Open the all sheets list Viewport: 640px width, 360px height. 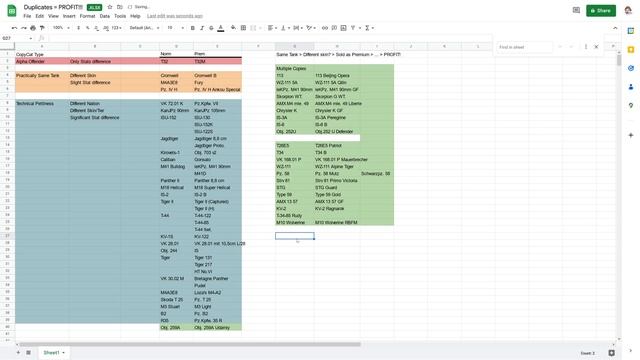(29, 353)
